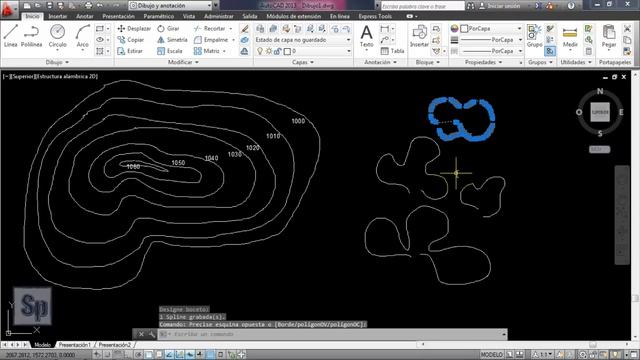The image size is (640, 360).
Task: Select the Círculo tool
Action: (x=58, y=36)
